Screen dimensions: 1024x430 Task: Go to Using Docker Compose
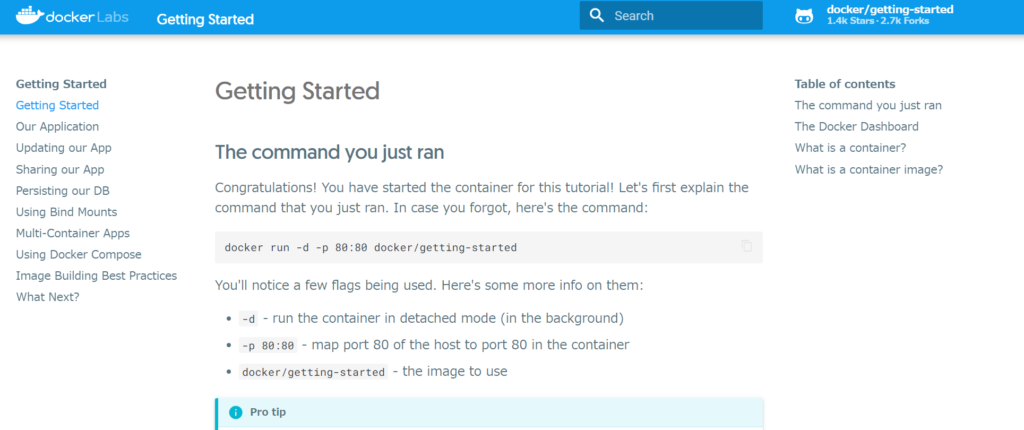(78, 254)
